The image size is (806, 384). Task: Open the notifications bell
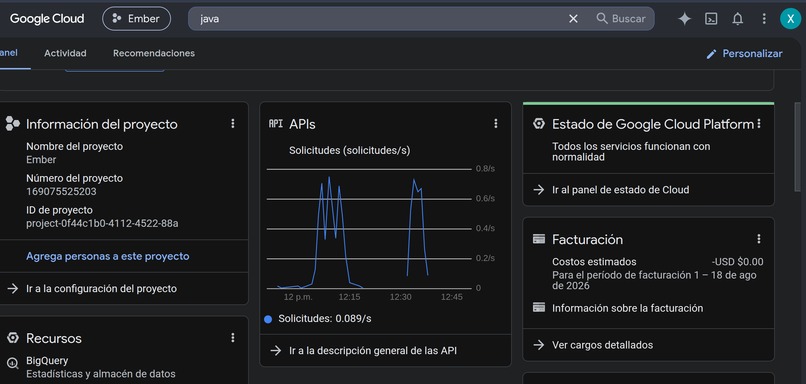coord(738,19)
